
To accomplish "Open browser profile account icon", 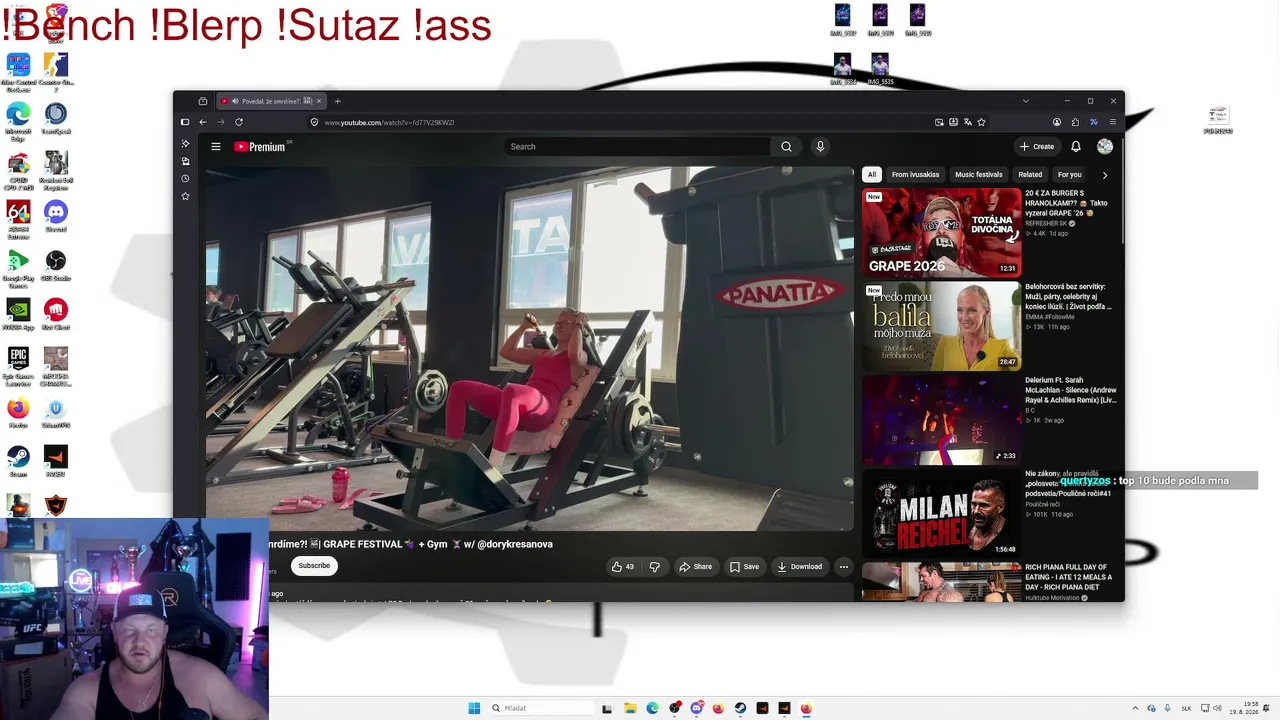I will (x=1056, y=122).
